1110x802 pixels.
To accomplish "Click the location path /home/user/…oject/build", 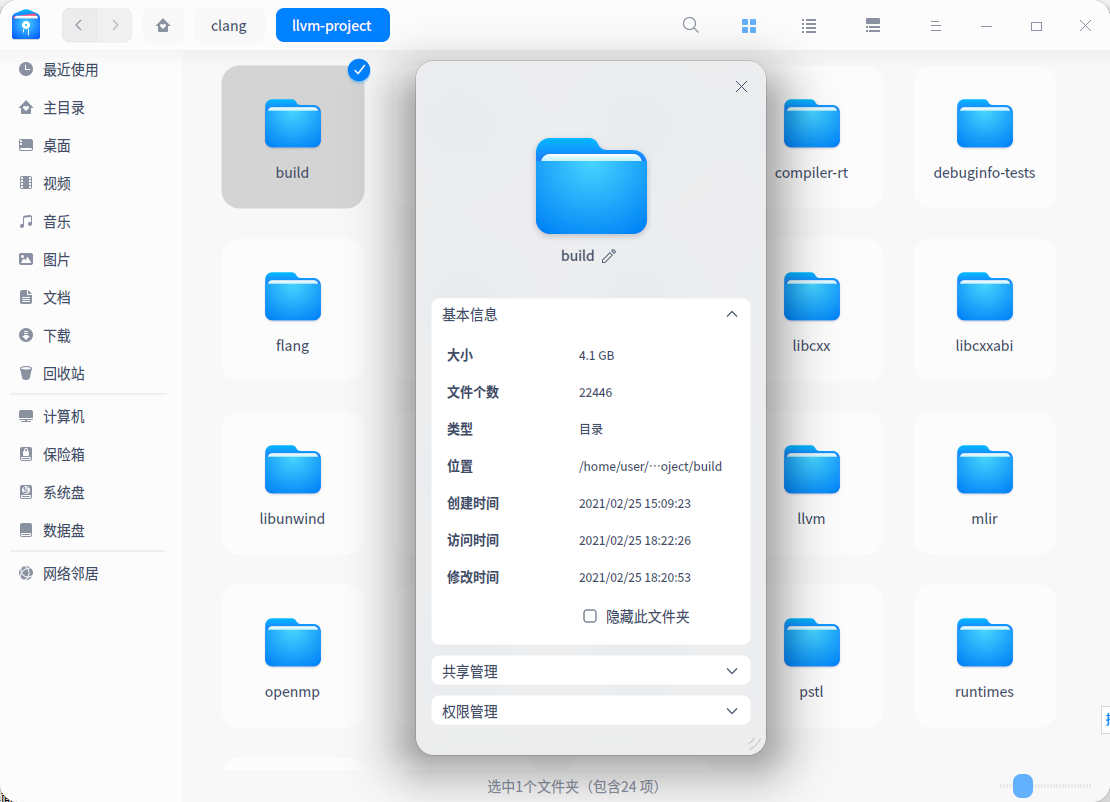I will [x=650, y=466].
